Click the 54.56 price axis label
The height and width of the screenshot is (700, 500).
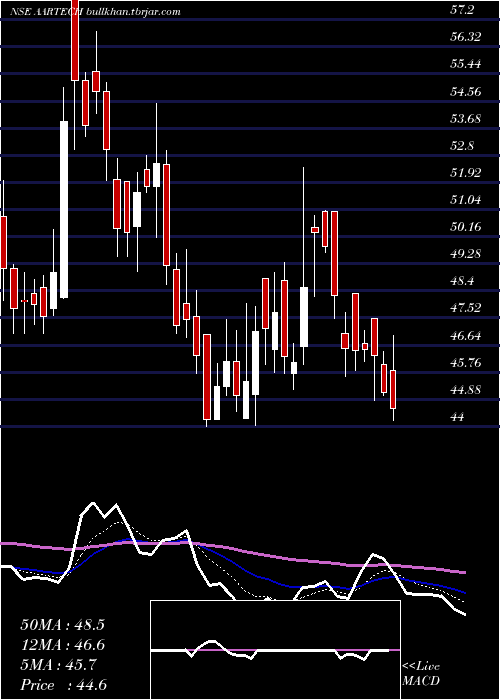466,92
